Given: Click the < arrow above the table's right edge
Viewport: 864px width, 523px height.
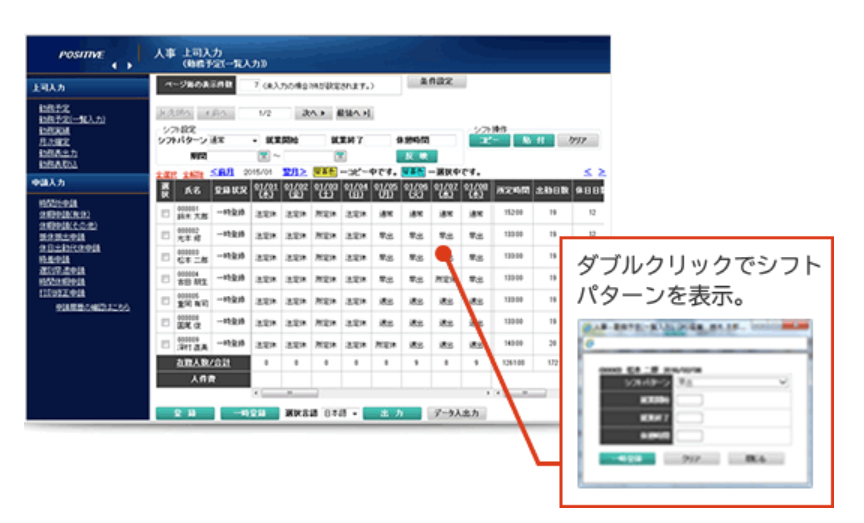Looking at the screenshot, I should [x=589, y=172].
